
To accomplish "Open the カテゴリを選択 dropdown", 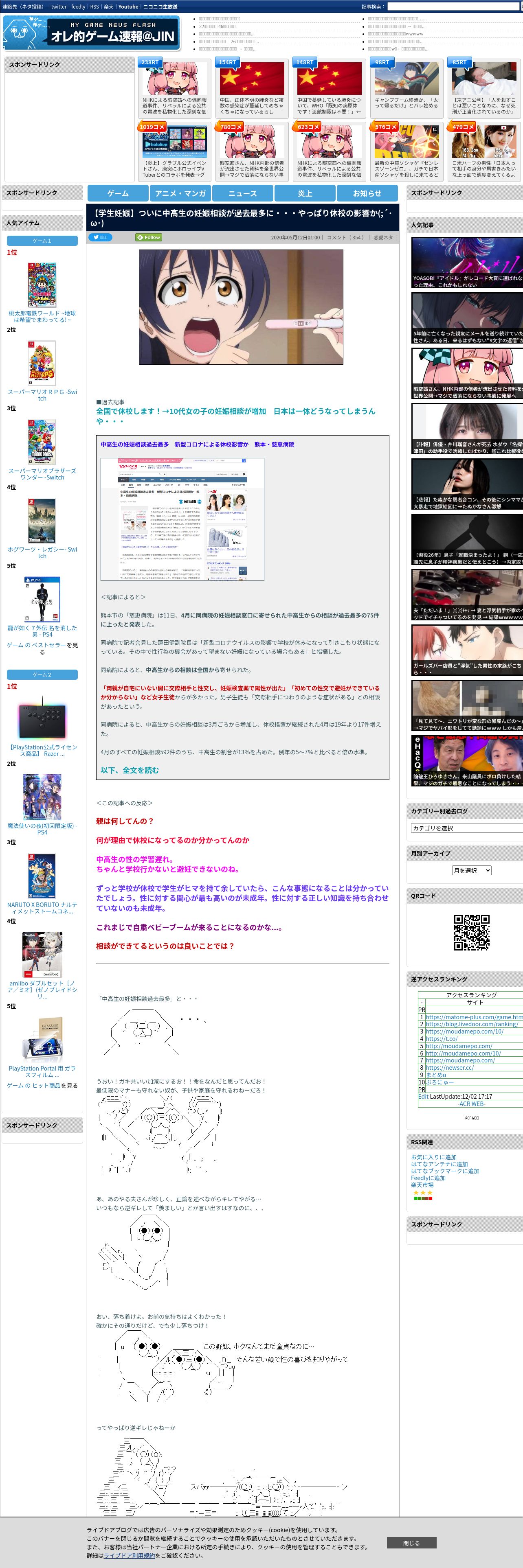I will tap(467, 828).
